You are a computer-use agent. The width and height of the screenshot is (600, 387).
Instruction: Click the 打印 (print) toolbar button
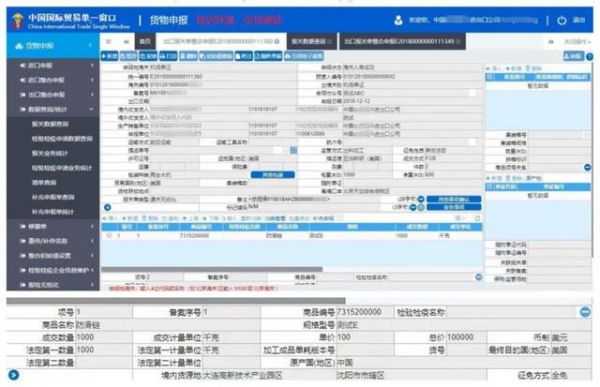tap(168, 56)
